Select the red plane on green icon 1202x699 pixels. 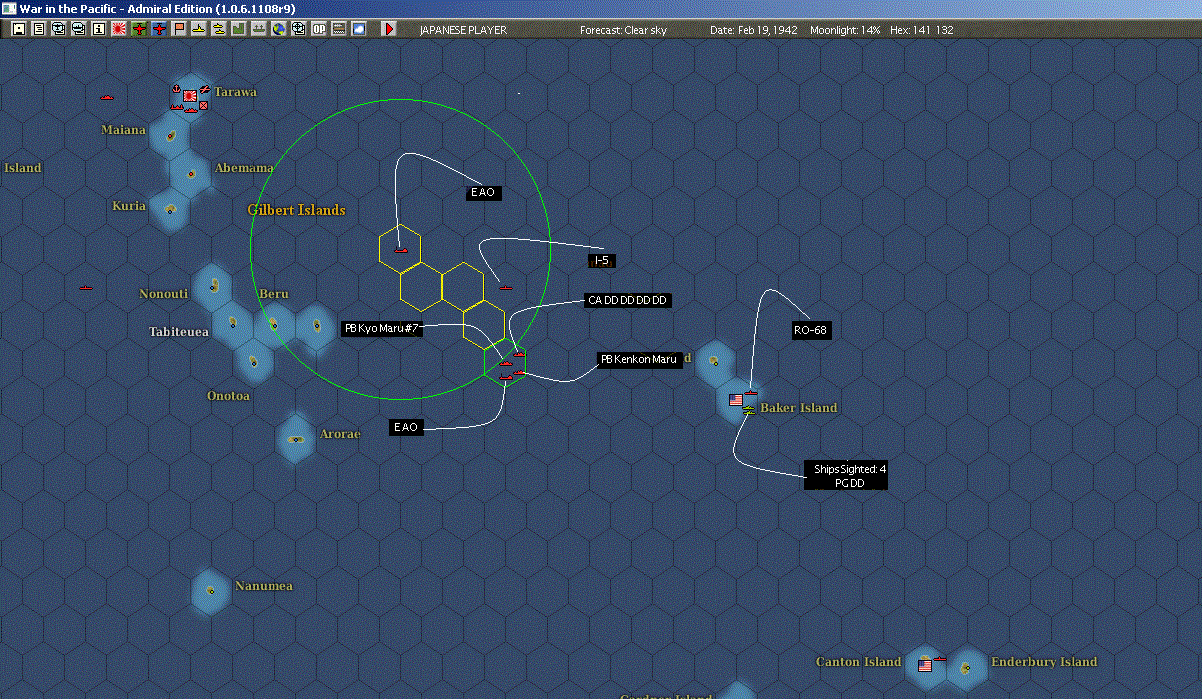(x=138, y=29)
